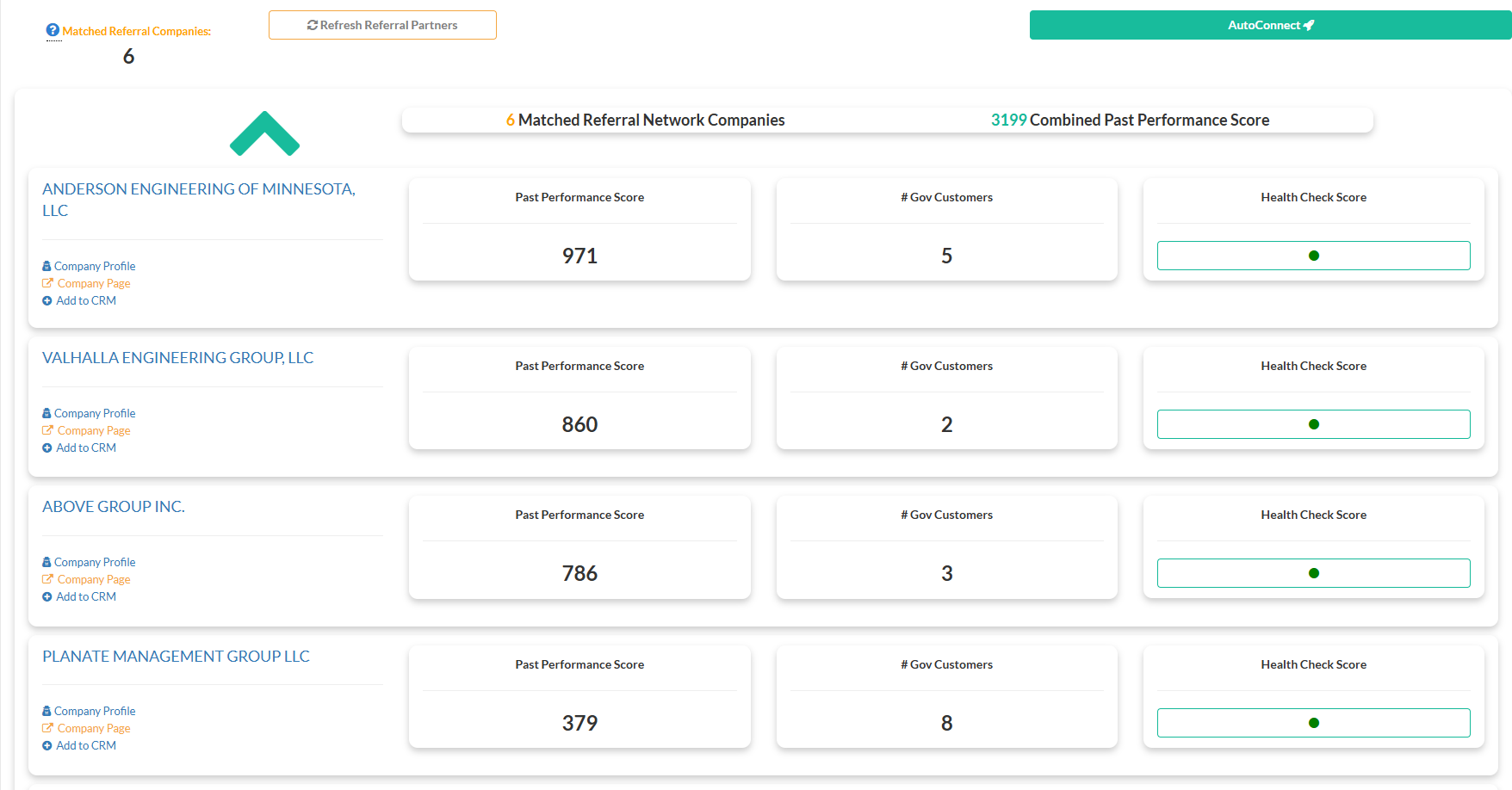1512x790 pixels.
Task: Click Anderson Engineering's Health Check Score bar
Action: 1313,256
